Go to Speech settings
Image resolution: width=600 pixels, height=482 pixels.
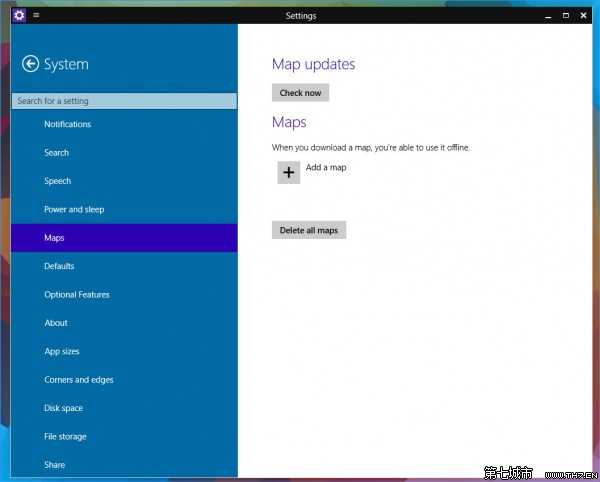click(124, 181)
